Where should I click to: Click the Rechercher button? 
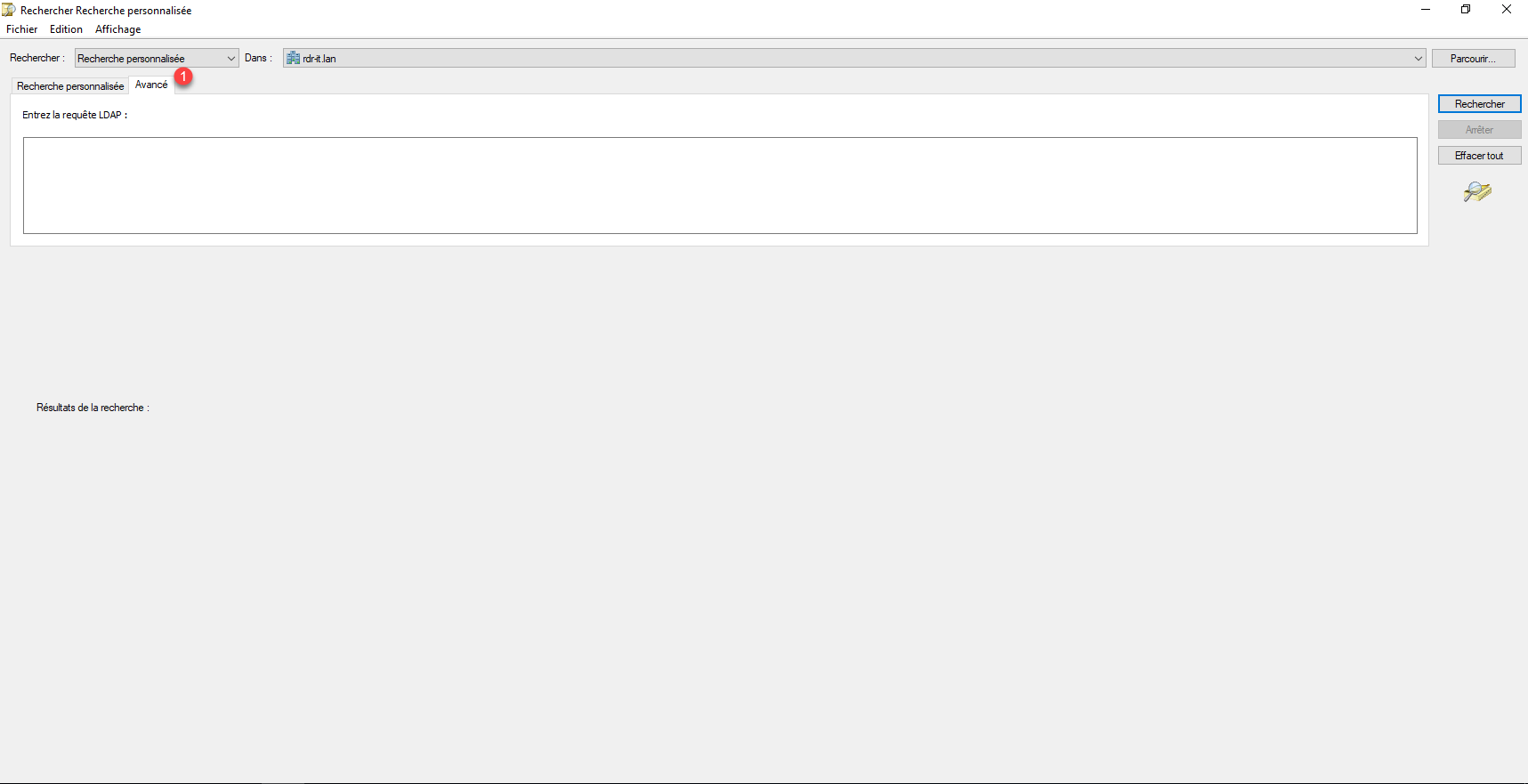point(1479,104)
